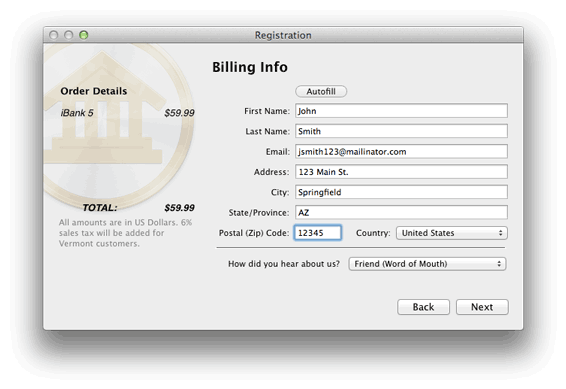
Task: Select the State/Province field with AZ
Action: (401, 212)
